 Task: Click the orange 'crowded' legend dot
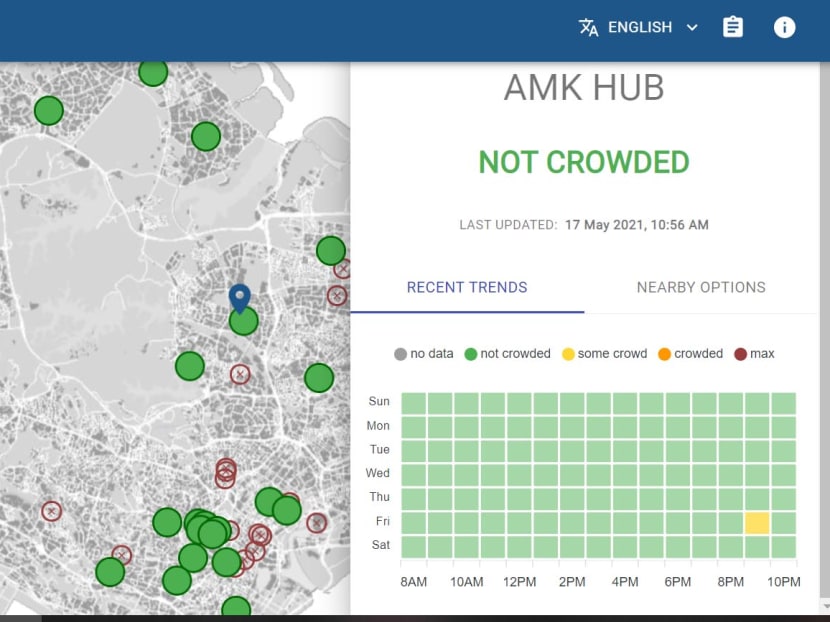click(x=664, y=354)
